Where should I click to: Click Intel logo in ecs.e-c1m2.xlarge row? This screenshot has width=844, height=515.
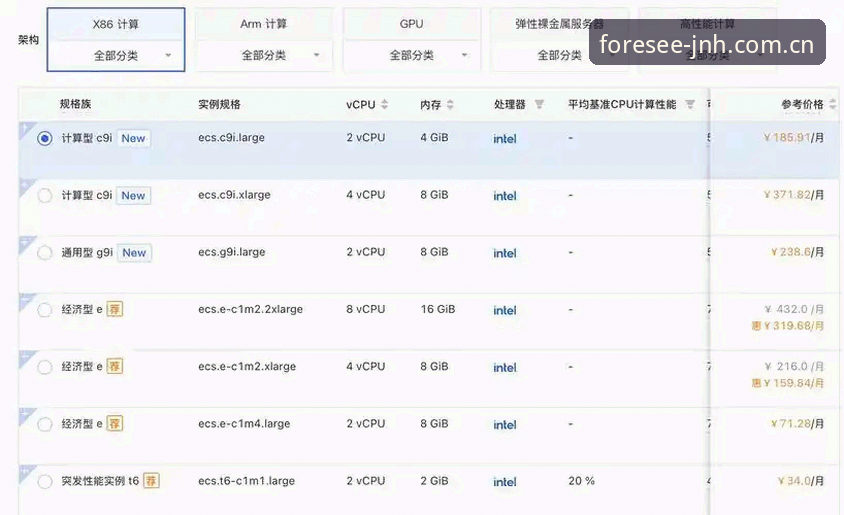(505, 368)
